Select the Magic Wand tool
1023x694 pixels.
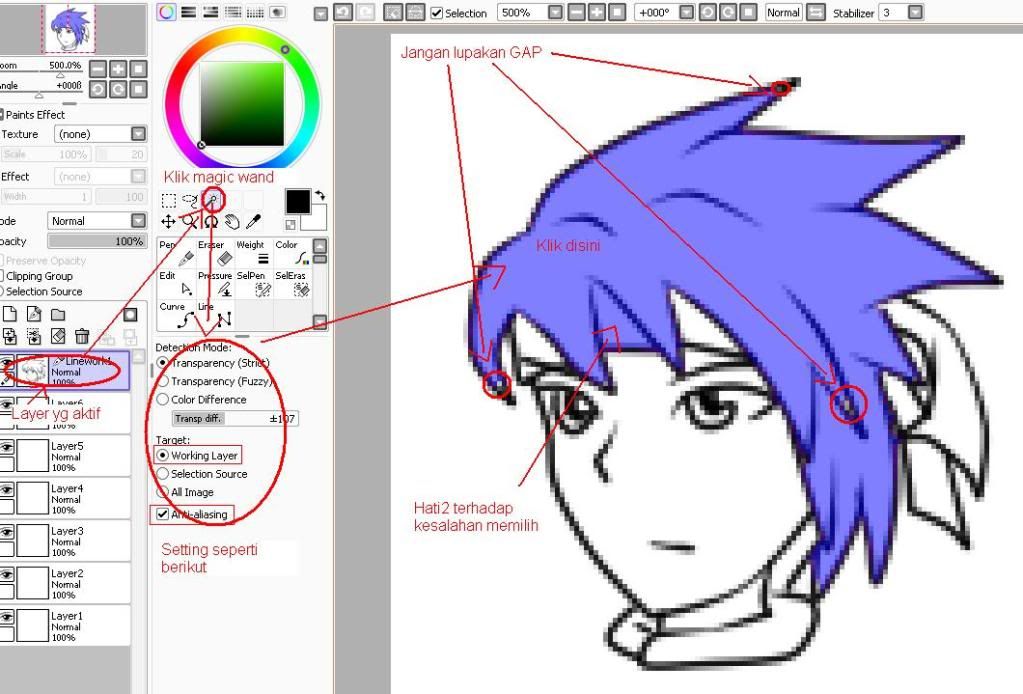tap(212, 200)
